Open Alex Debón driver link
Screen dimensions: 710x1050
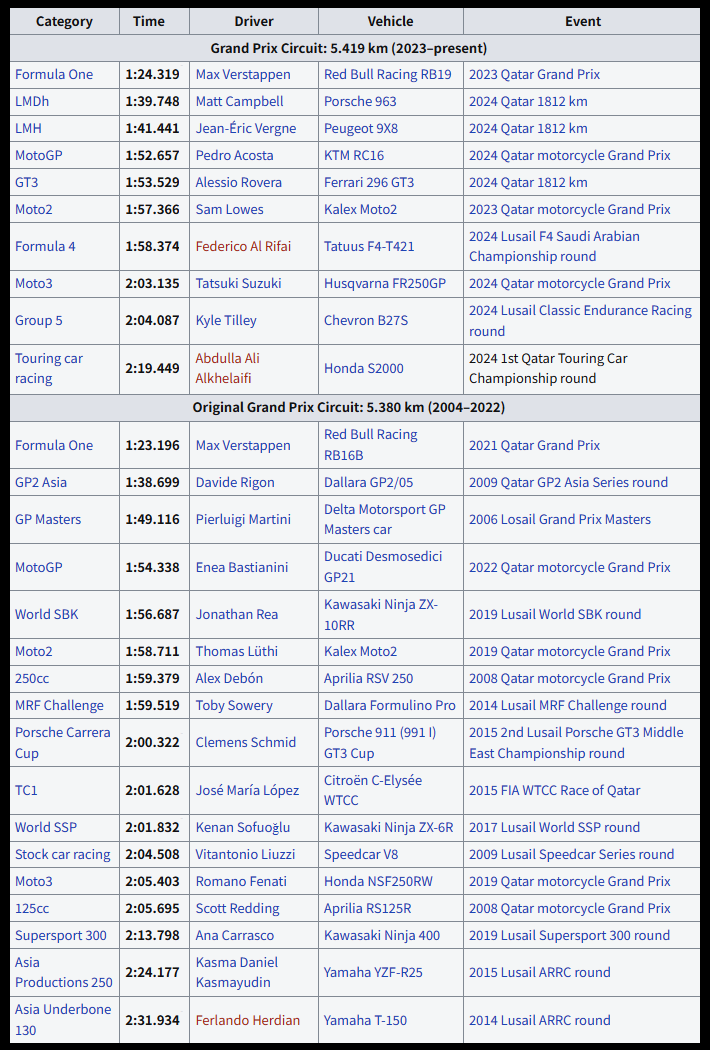tap(229, 678)
